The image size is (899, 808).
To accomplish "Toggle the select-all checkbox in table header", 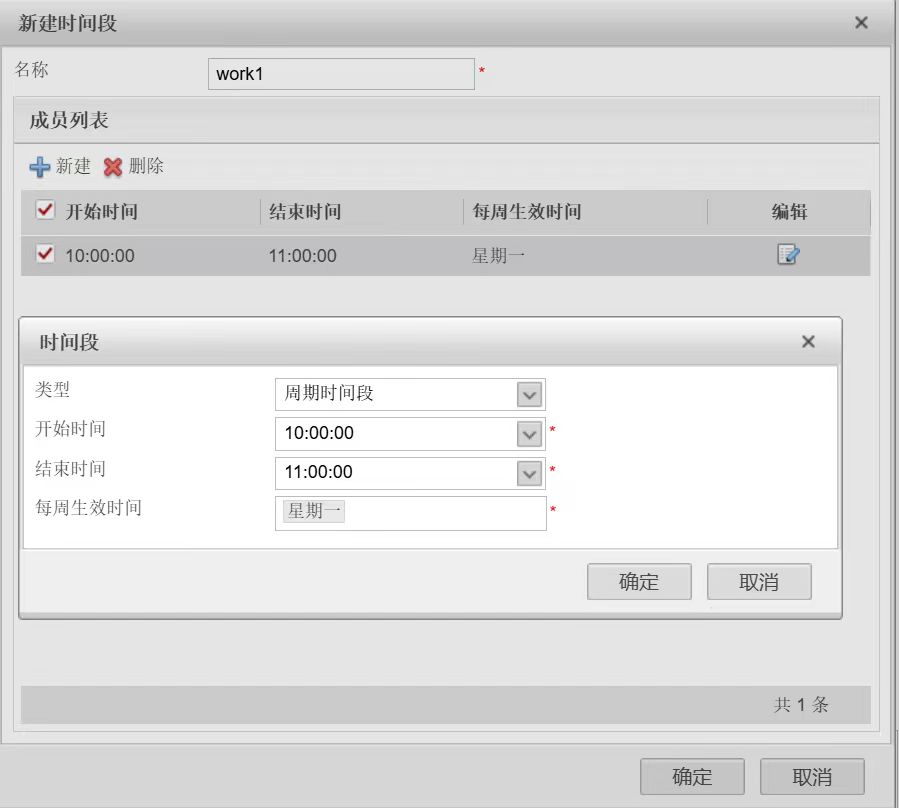I will pos(45,210).
